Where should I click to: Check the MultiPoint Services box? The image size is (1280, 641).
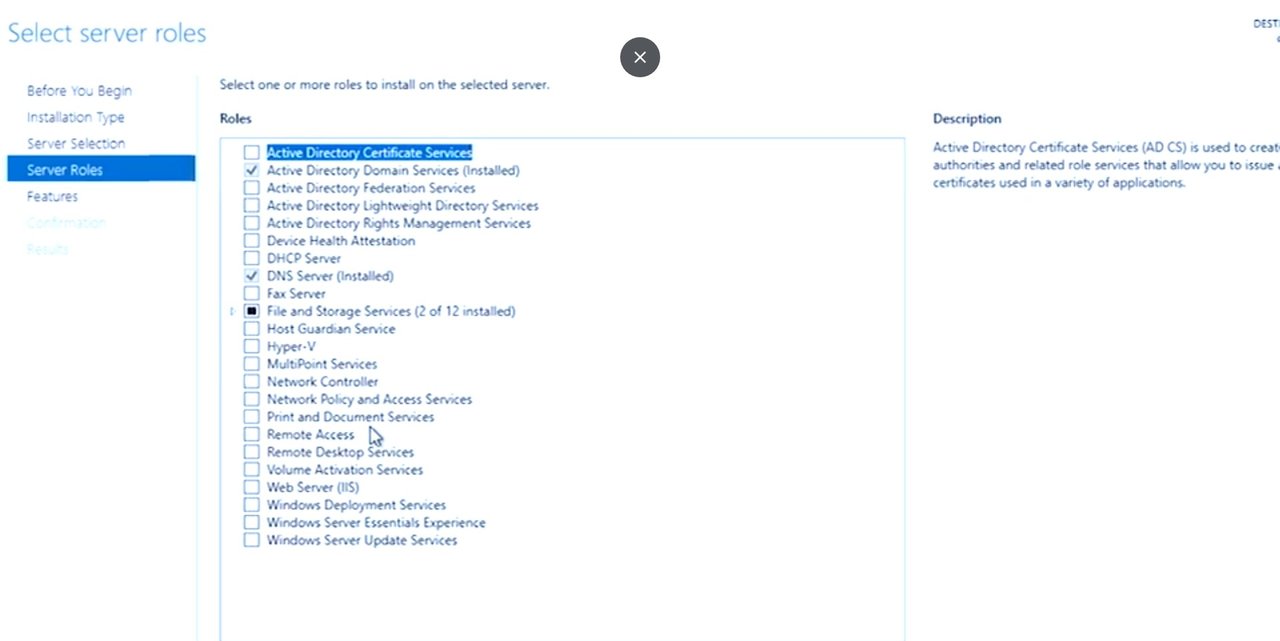point(251,364)
